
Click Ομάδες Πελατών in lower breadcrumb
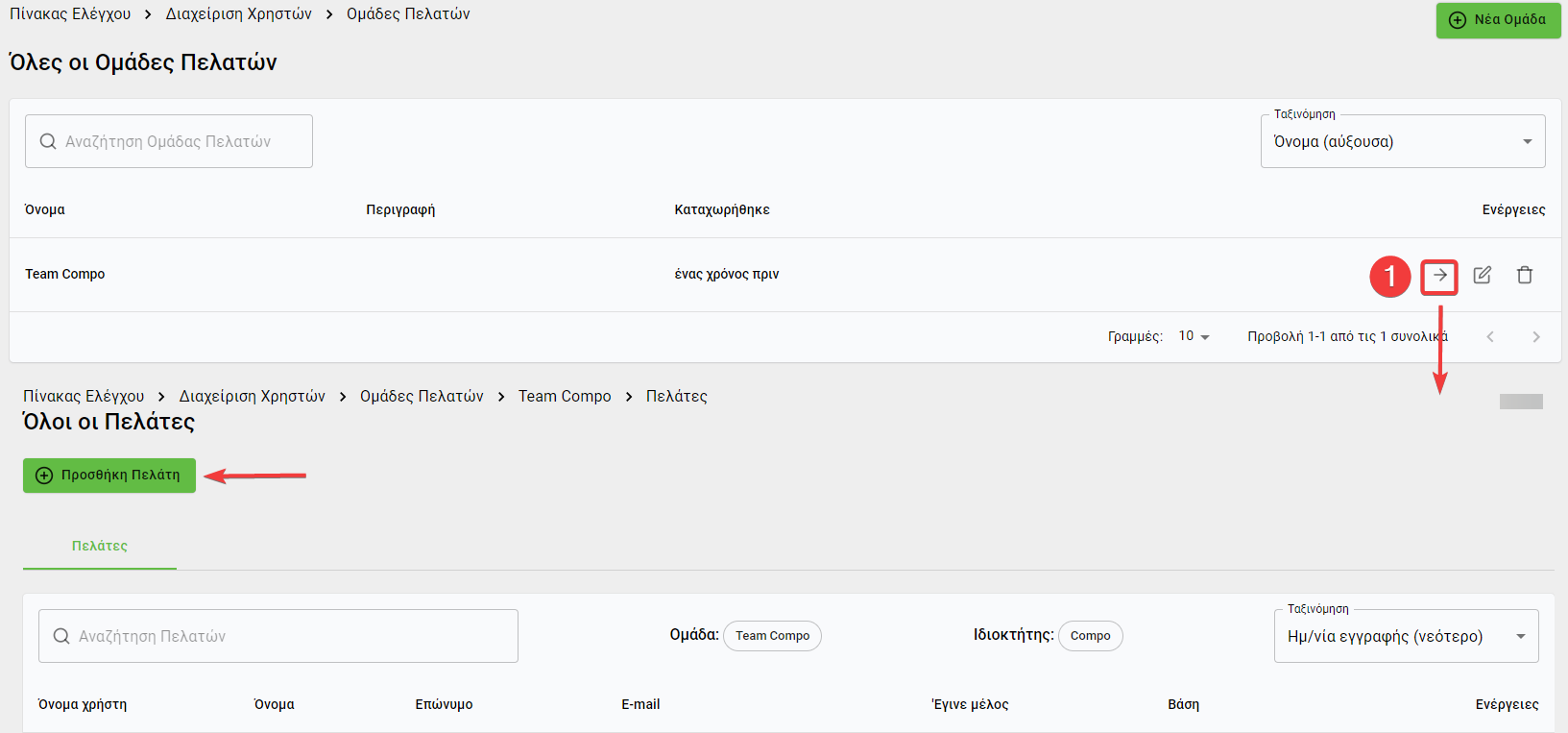(x=422, y=397)
